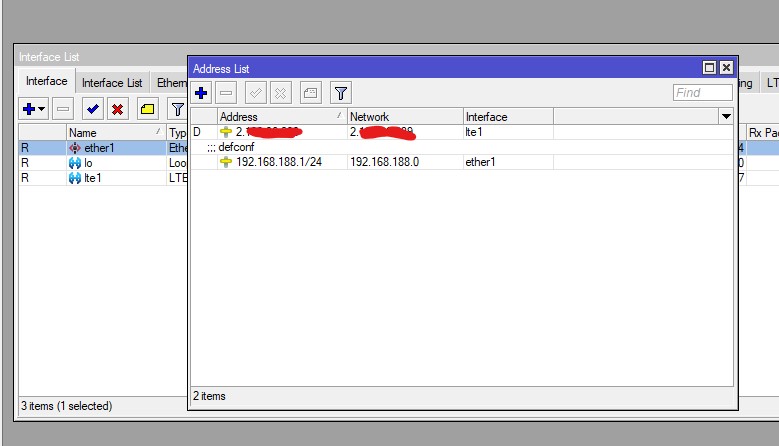Click yellow comment icon in Interface List
779x446 pixels.
[x=147, y=109]
